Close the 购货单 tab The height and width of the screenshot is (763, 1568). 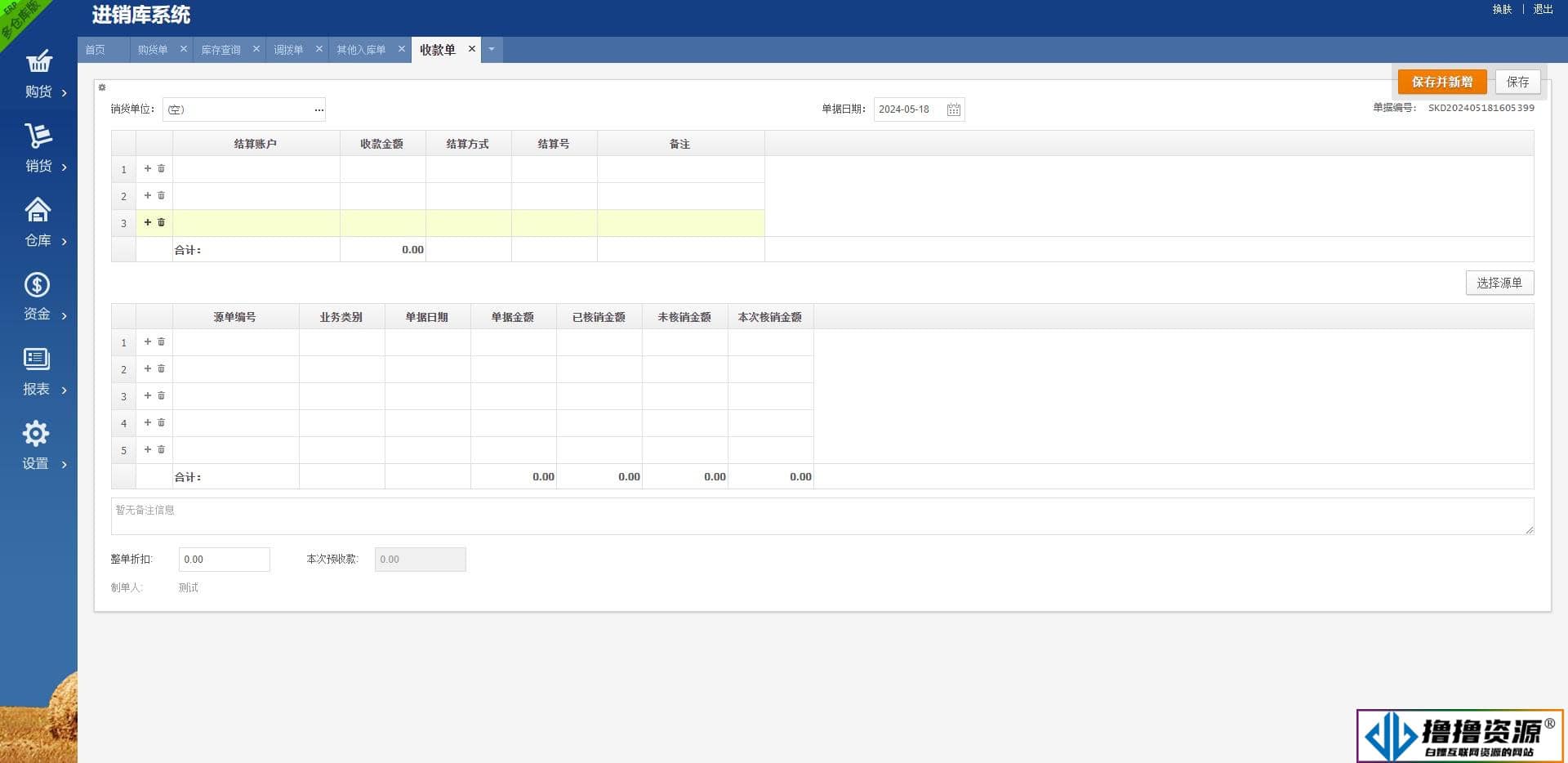pos(184,49)
